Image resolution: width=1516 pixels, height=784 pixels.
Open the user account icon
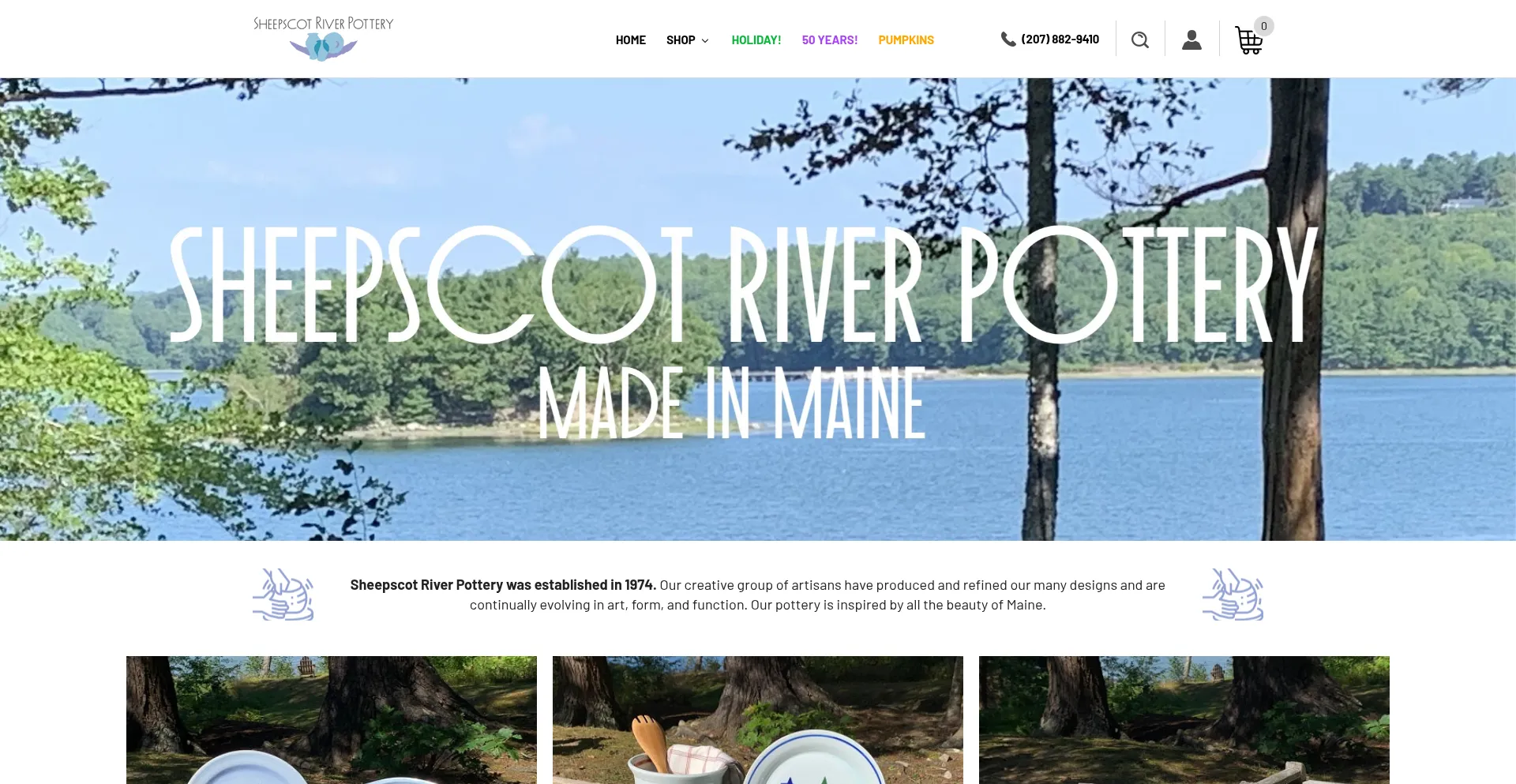1191,39
